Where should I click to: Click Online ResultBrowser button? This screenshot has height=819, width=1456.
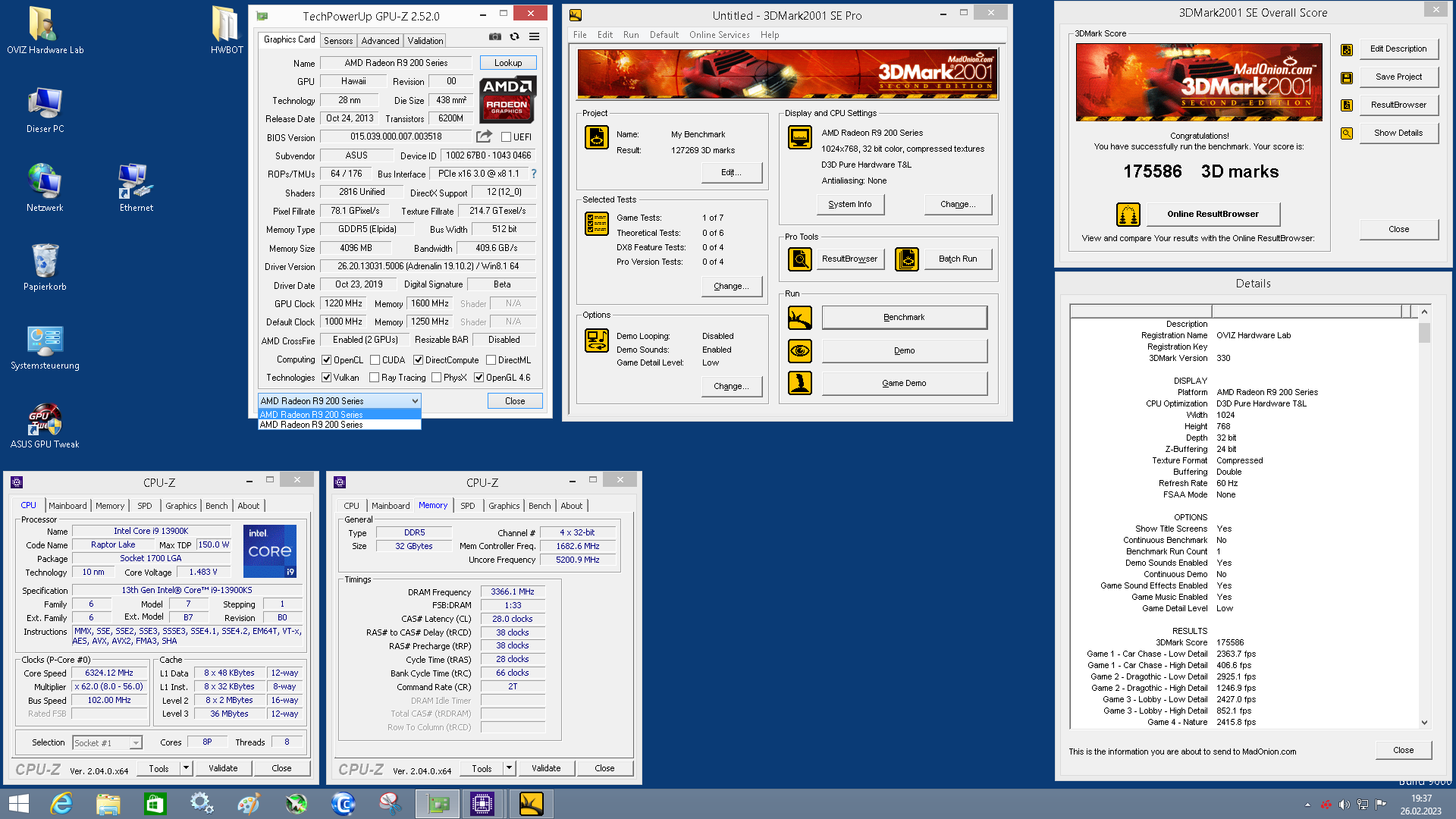click(x=1213, y=215)
